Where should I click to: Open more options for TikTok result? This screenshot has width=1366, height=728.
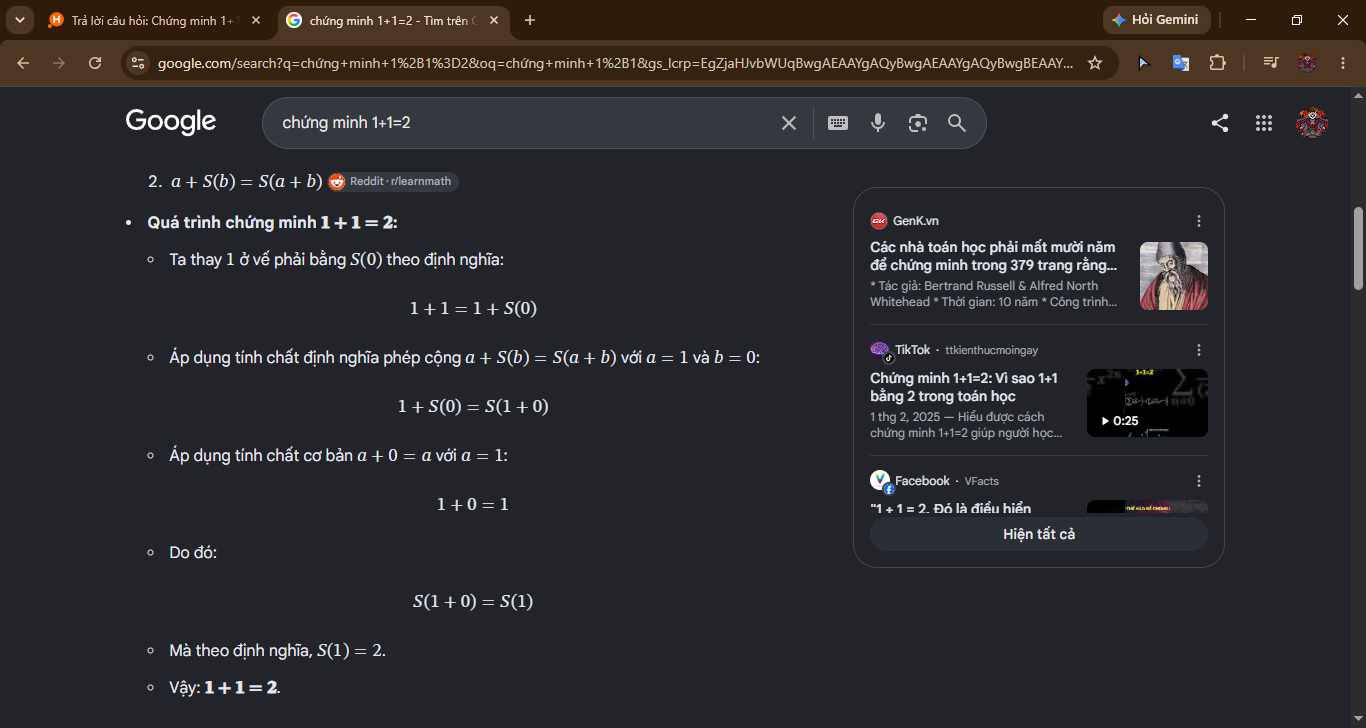[1199, 350]
